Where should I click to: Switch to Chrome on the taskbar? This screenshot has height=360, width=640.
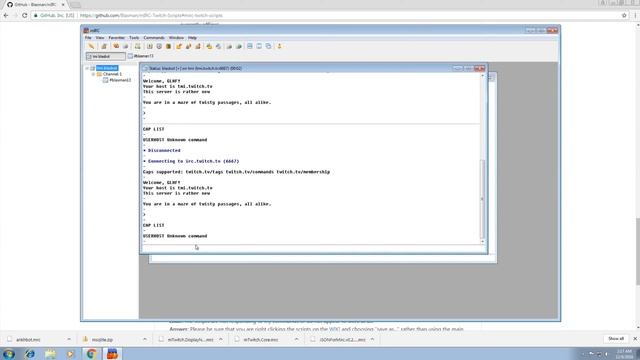[x=91, y=354]
